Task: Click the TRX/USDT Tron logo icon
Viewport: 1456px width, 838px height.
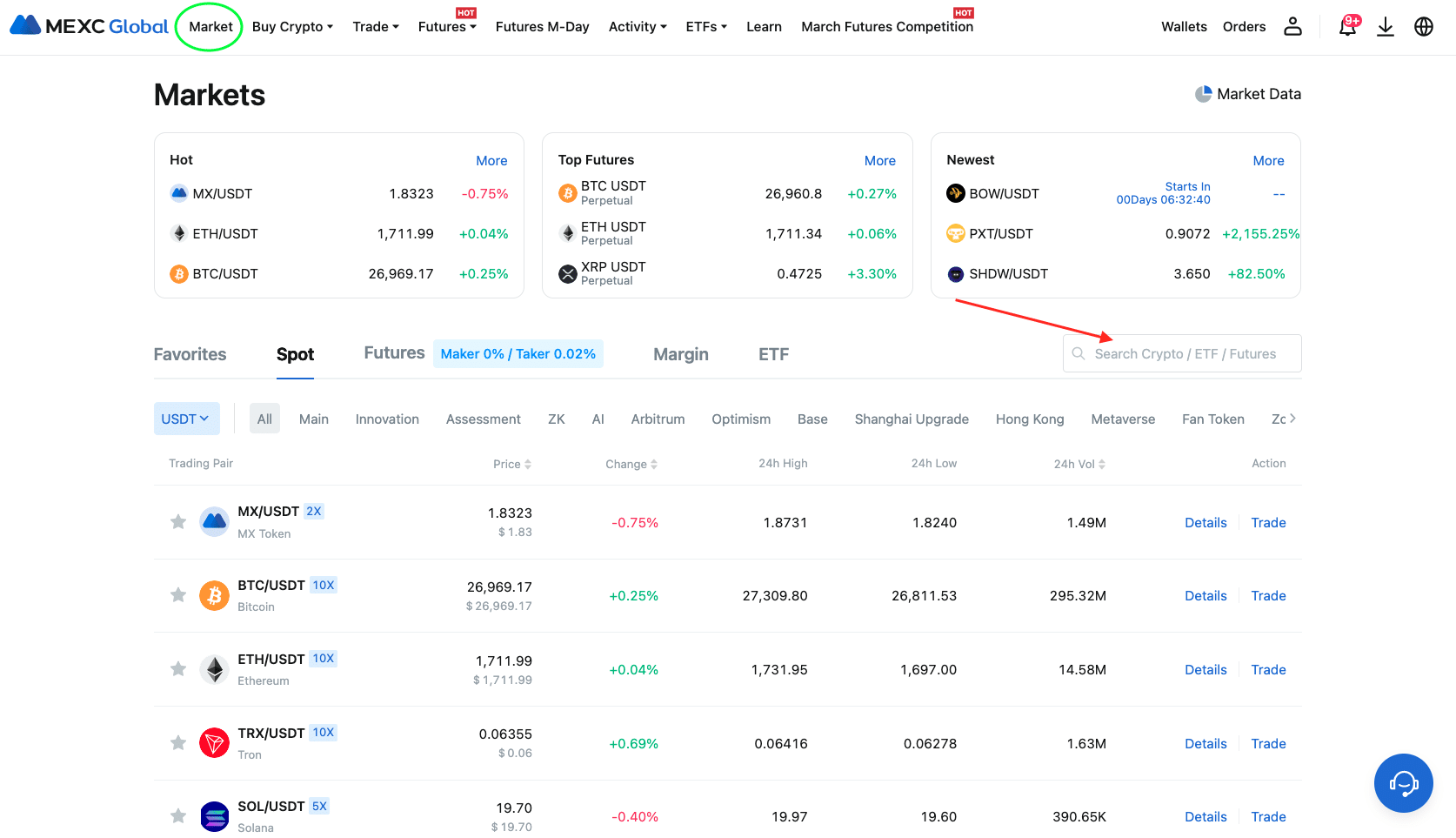Action: coord(215,743)
